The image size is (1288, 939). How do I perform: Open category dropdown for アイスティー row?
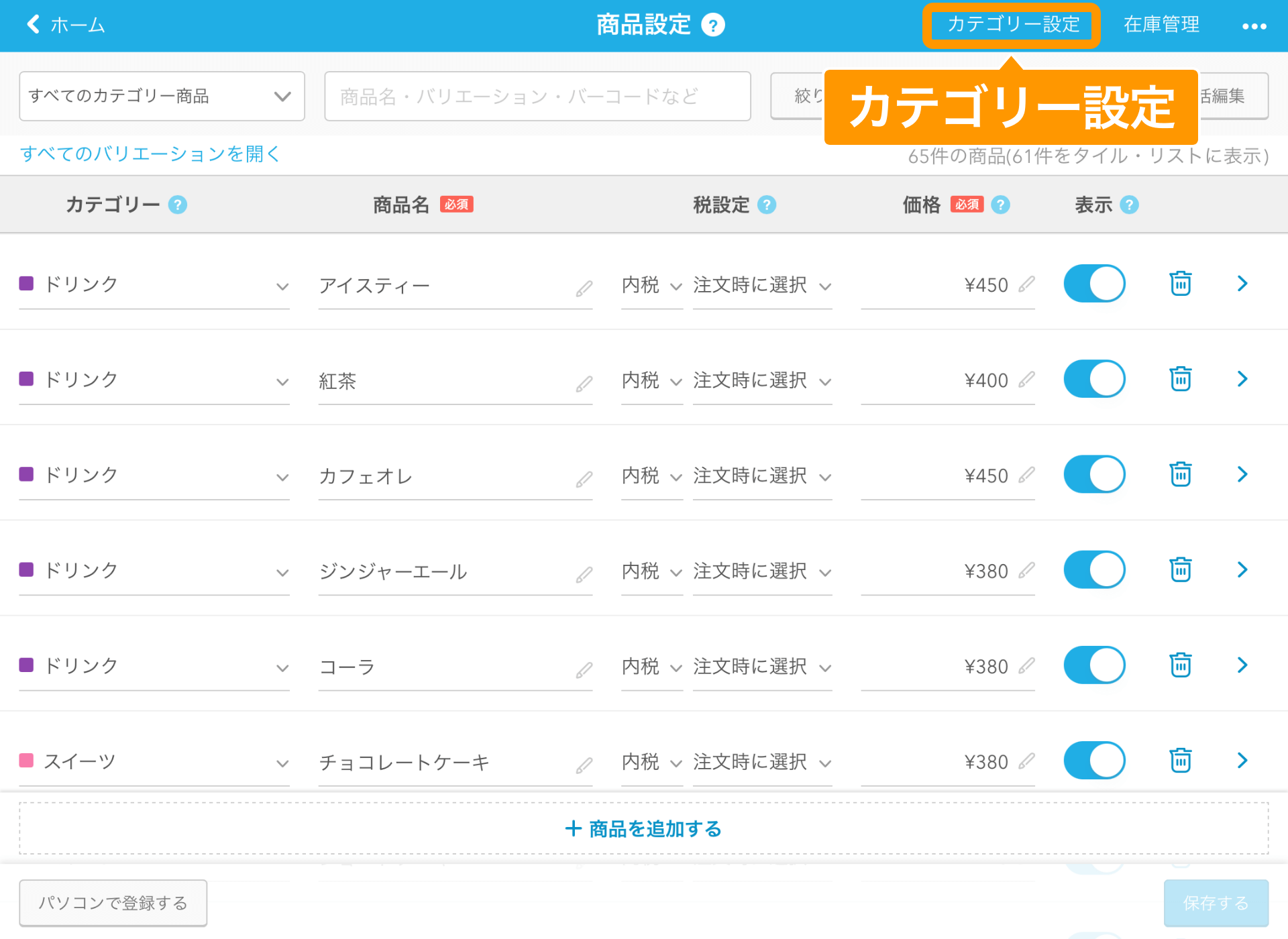(x=154, y=285)
